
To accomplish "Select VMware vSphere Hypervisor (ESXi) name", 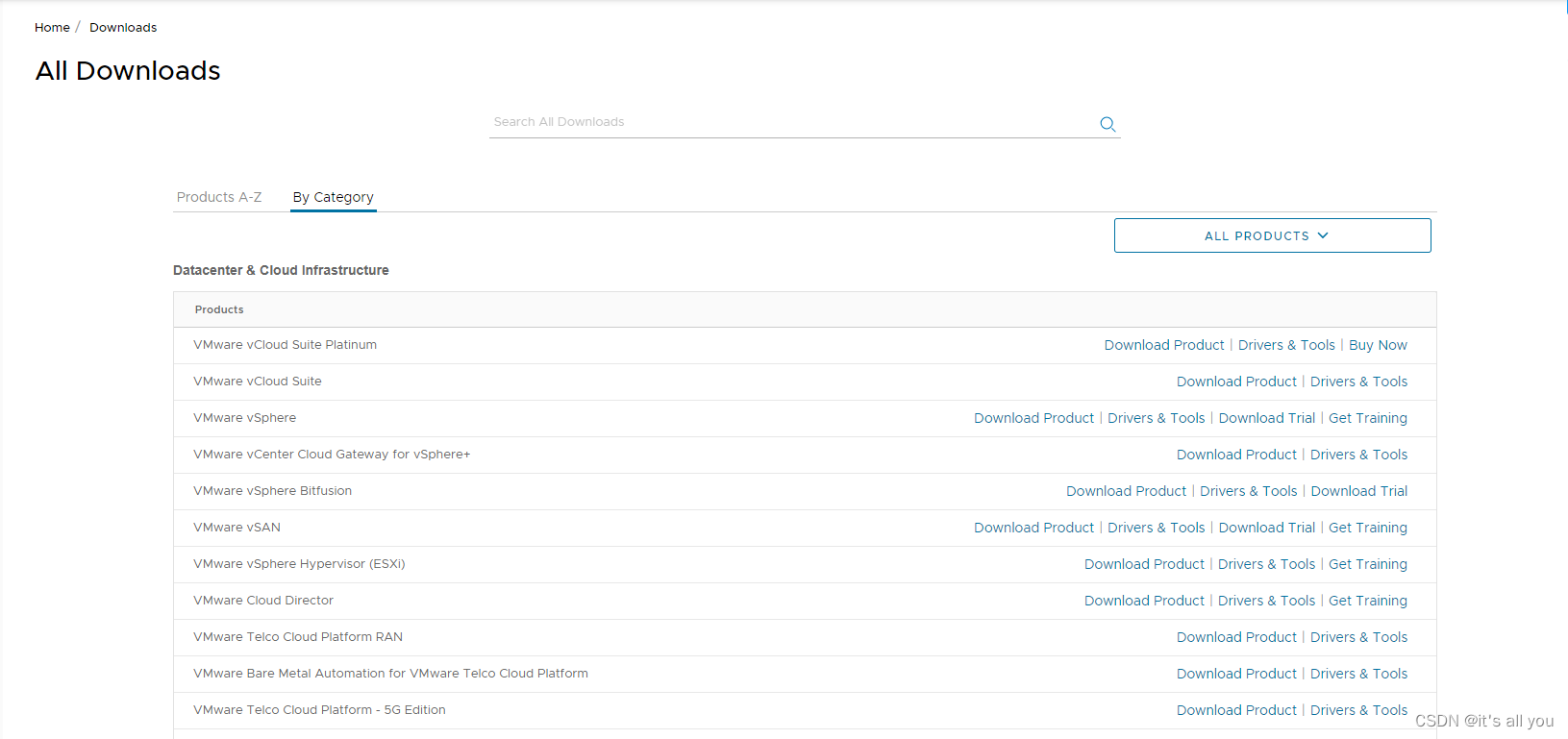I will pos(299,564).
